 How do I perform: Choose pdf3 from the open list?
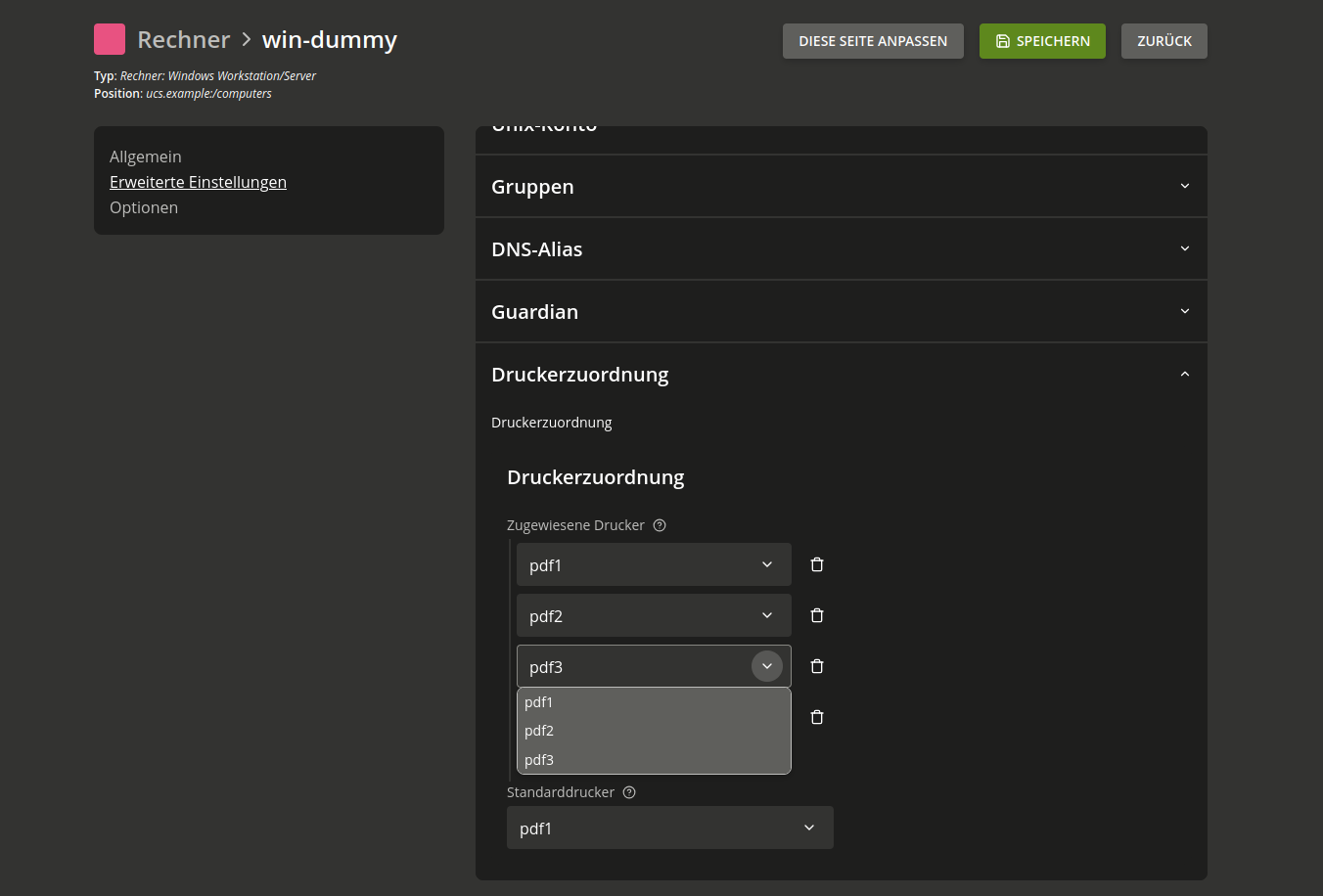[x=654, y=760]
